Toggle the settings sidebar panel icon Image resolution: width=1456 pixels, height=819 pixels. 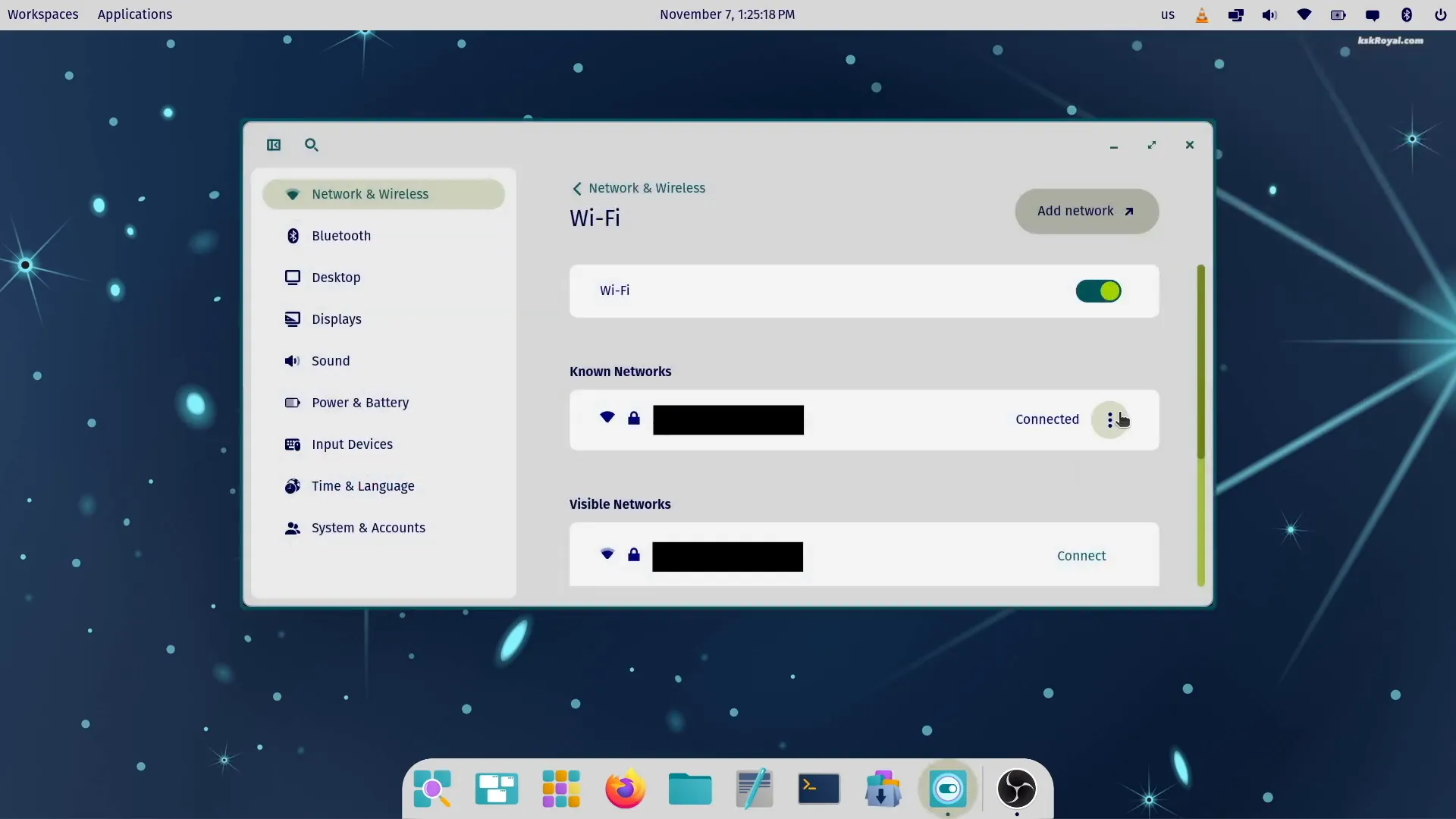274,145
